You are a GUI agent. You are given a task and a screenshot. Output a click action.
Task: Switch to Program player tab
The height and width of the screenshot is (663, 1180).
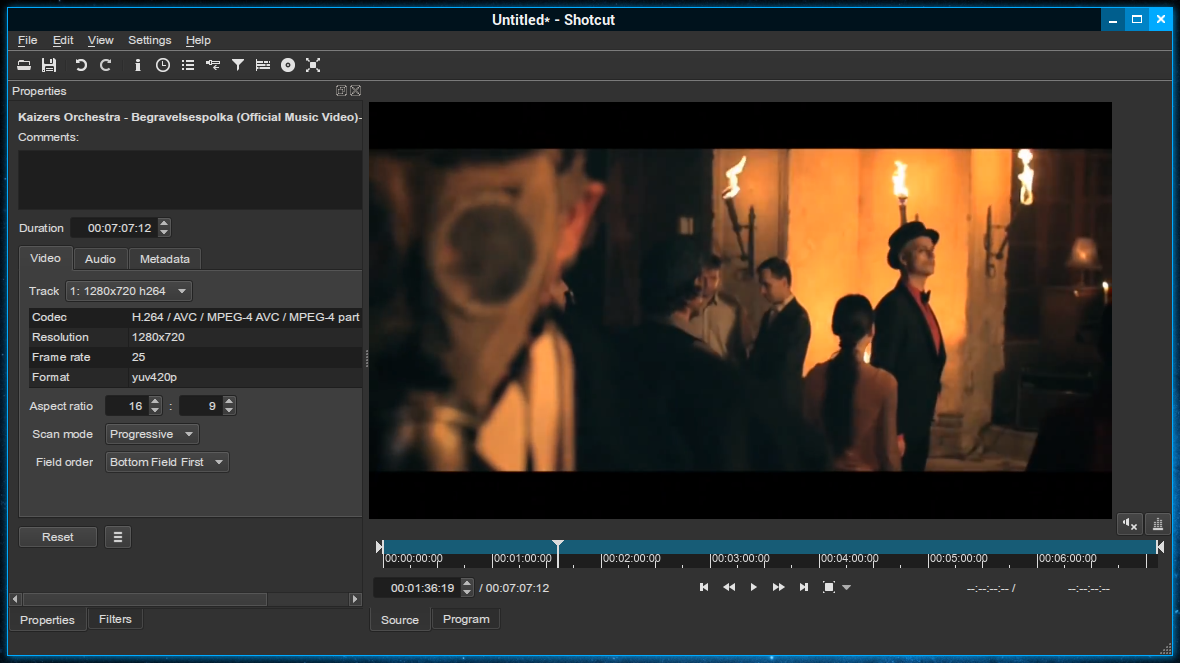(x=466, y=619)
